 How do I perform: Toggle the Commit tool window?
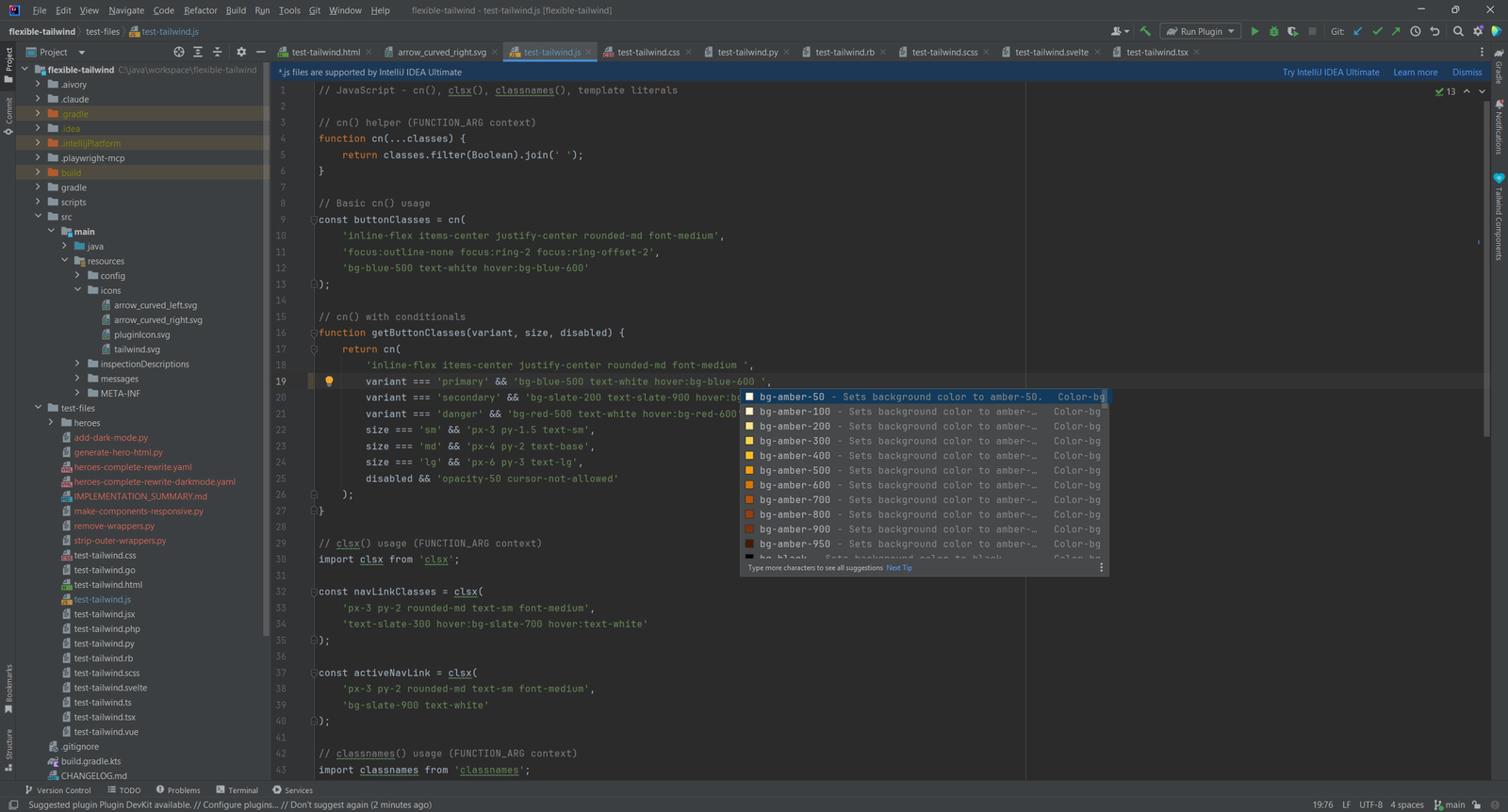[x=8, y=117]
